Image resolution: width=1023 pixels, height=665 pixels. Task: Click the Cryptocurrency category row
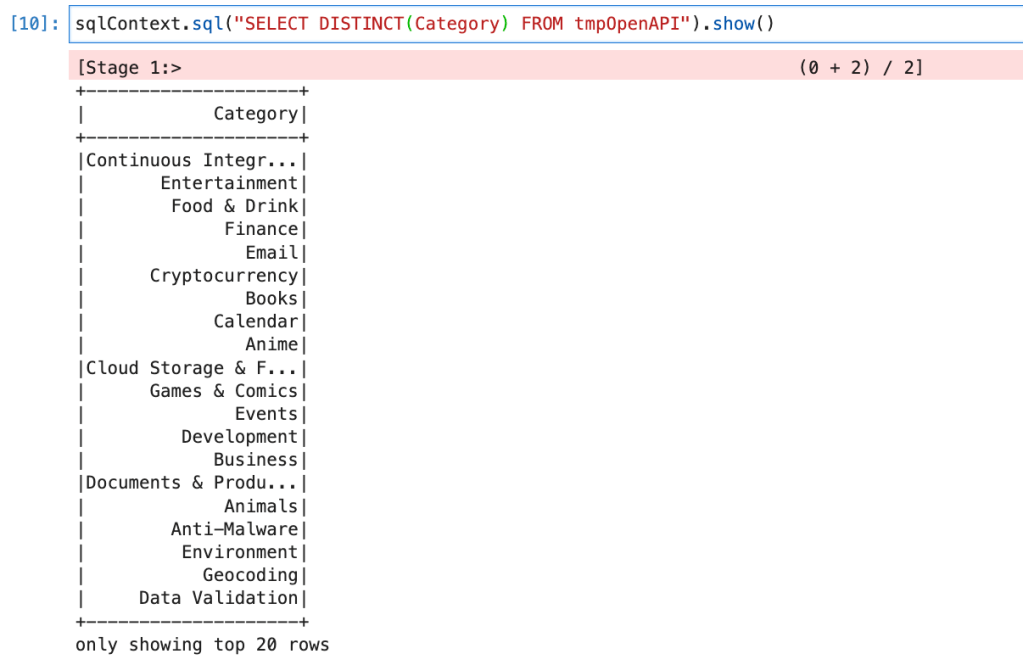pos(224,276)
